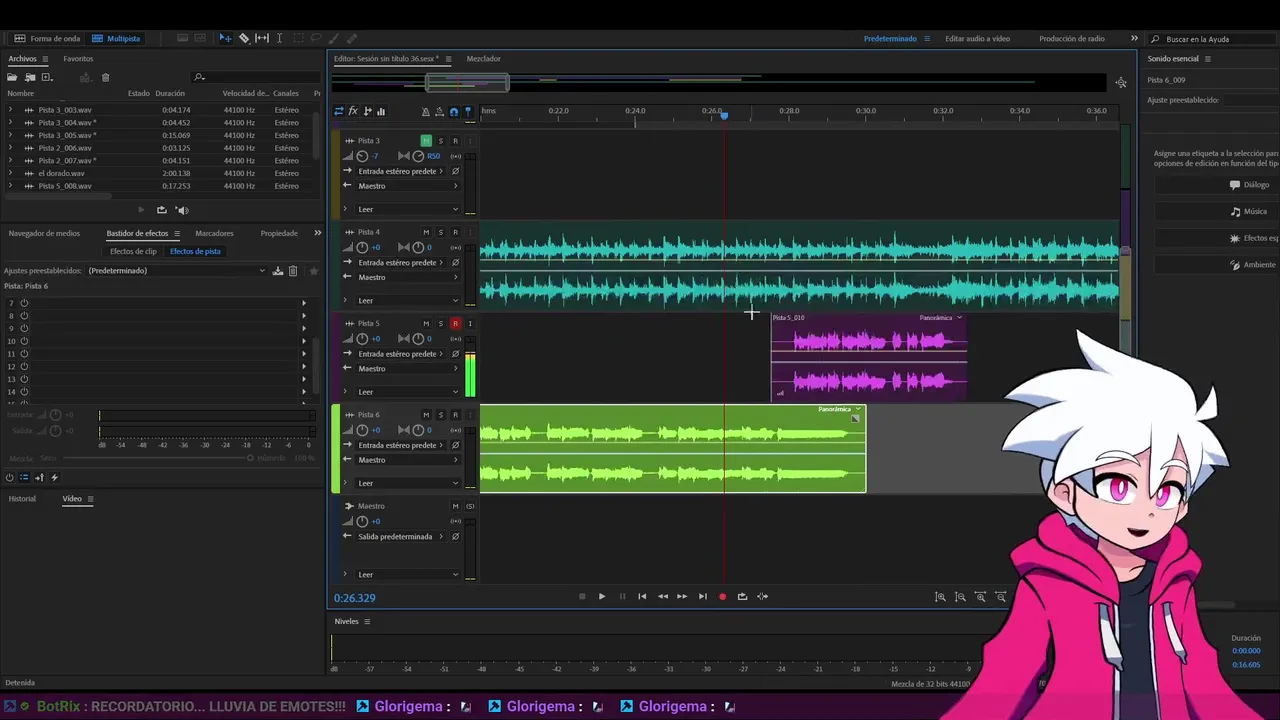Solo Pista 4 with S button

point(440,232)
